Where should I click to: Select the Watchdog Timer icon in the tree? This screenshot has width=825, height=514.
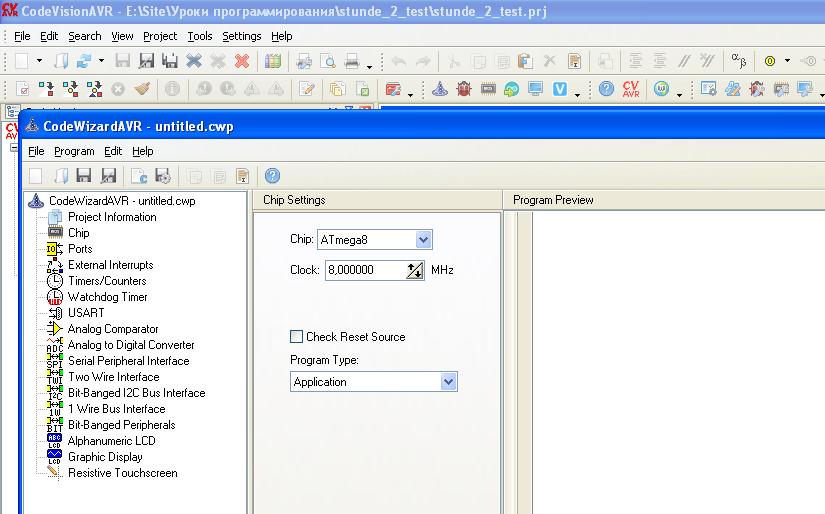pos(55,297)
